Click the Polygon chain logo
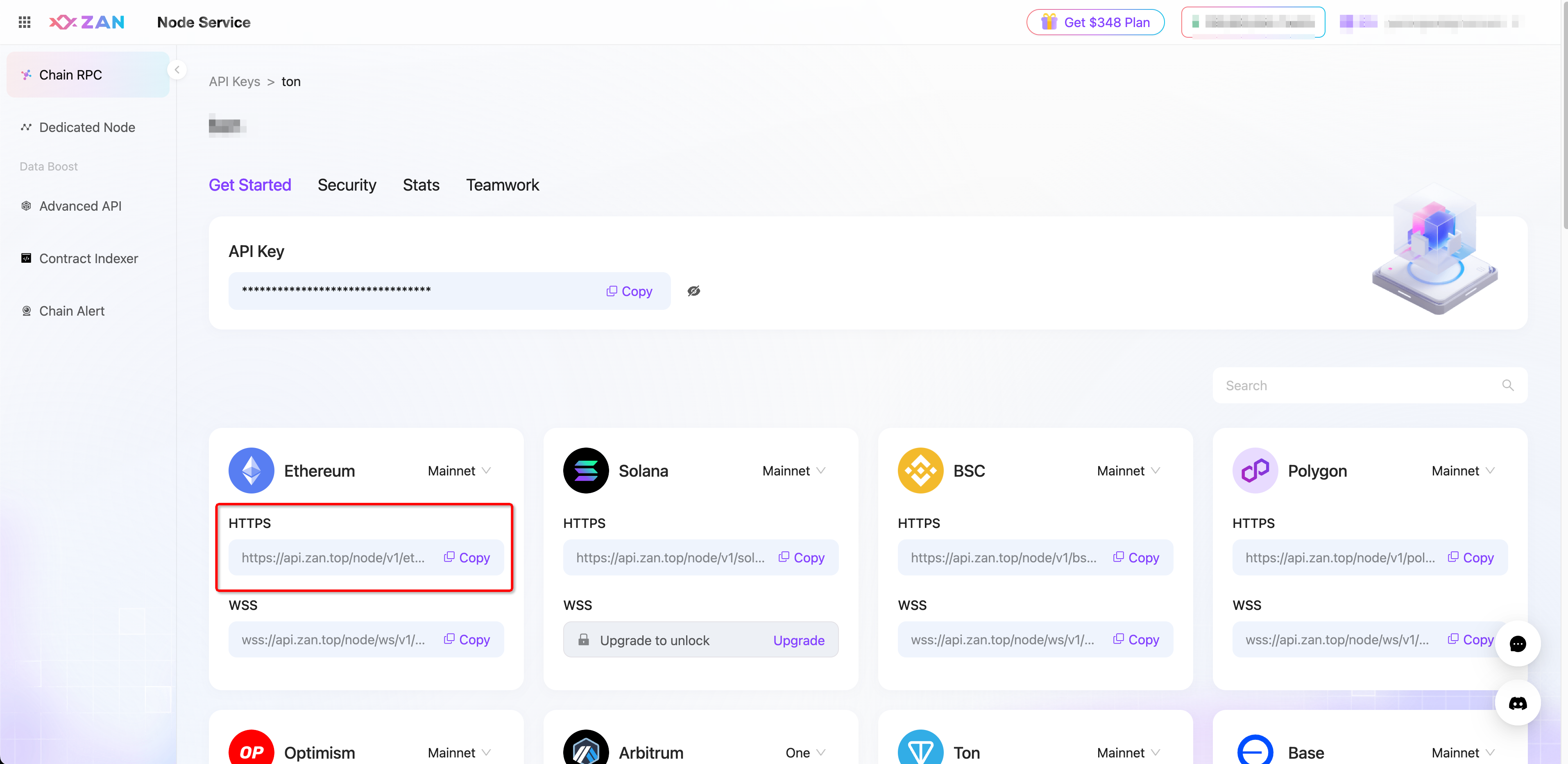The image size is (1568, 764). [1255, 471]
